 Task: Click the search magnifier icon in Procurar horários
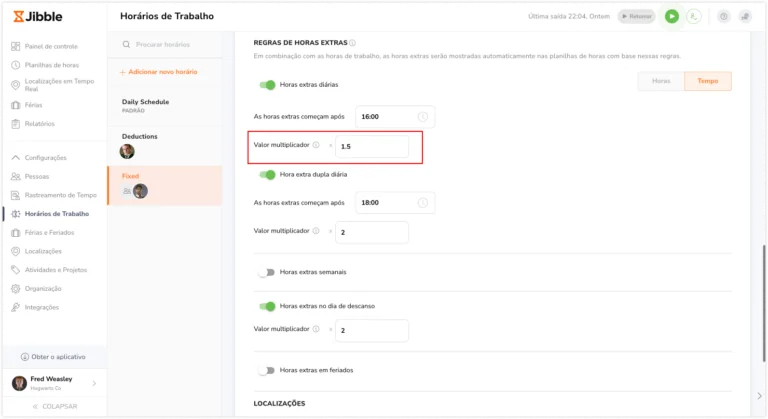pyautogui.click(x=126, y=45)
